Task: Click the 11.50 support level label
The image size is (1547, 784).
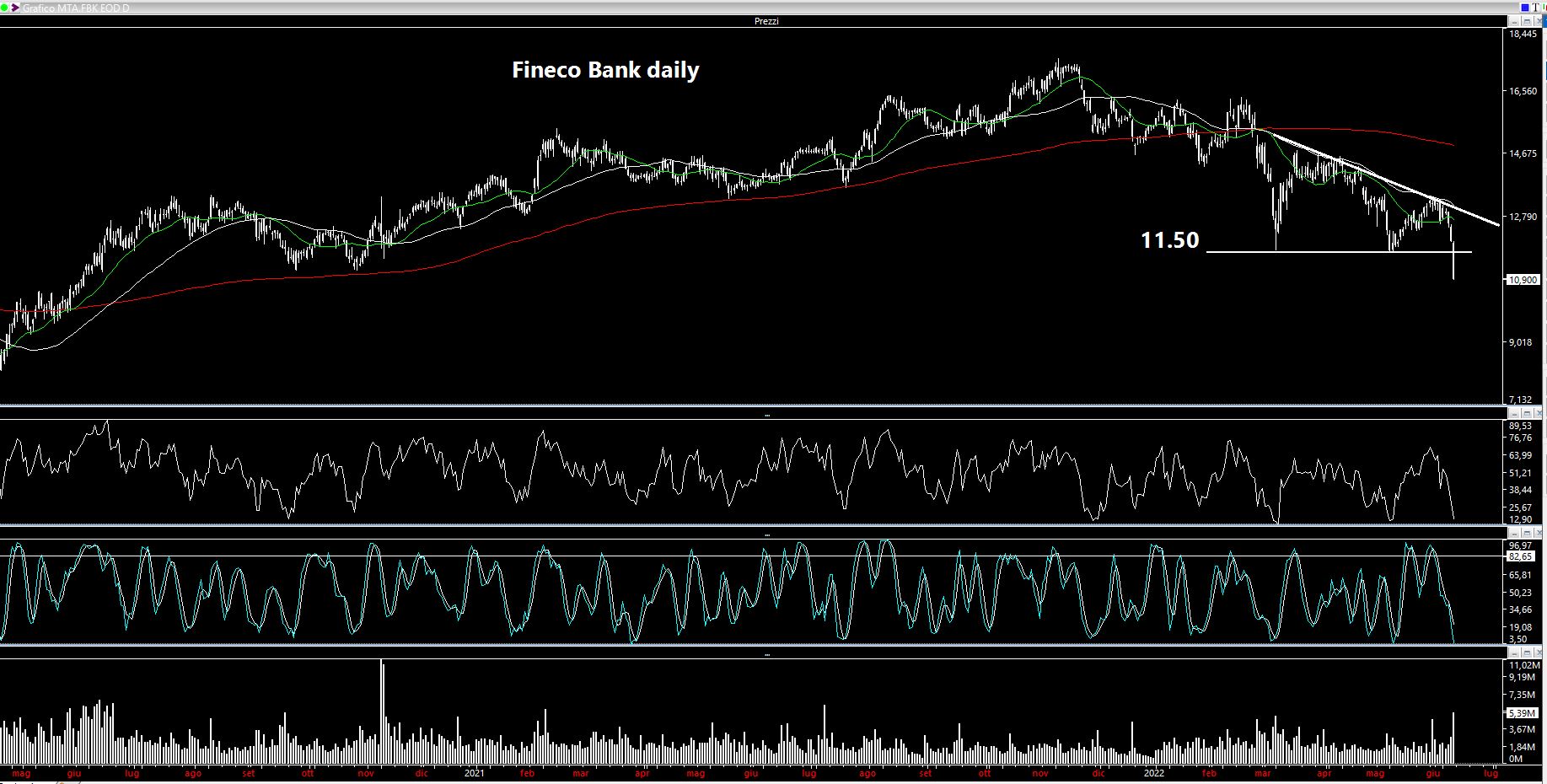Action: coord(1169,240)
